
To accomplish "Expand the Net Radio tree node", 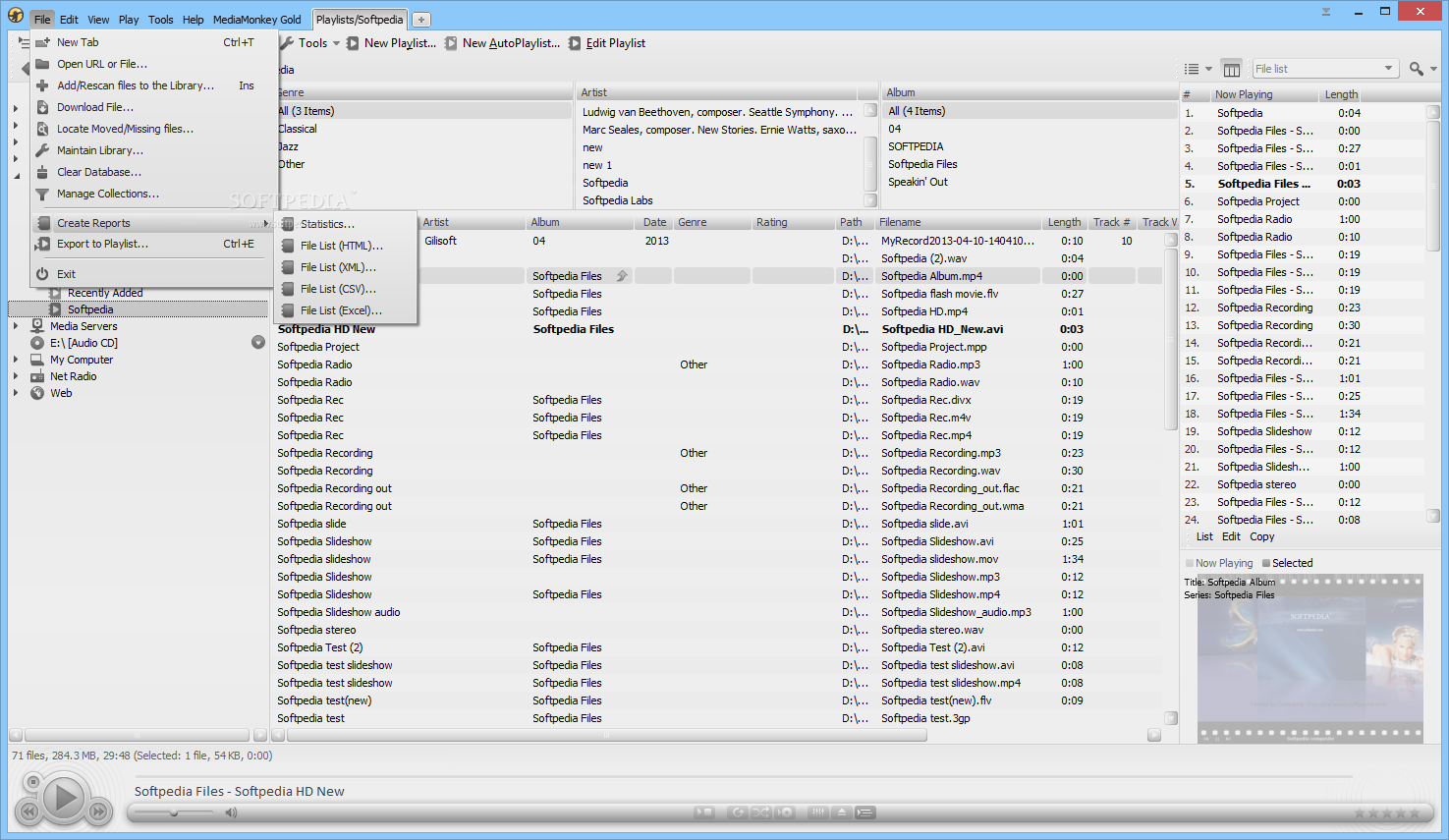I will pos(16,376).
